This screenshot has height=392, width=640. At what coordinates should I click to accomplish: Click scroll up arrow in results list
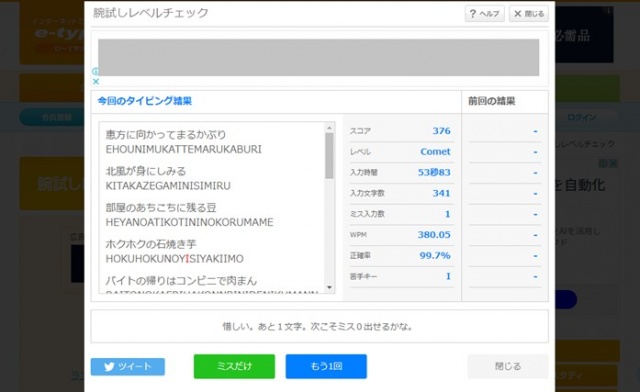click(329, 128)
